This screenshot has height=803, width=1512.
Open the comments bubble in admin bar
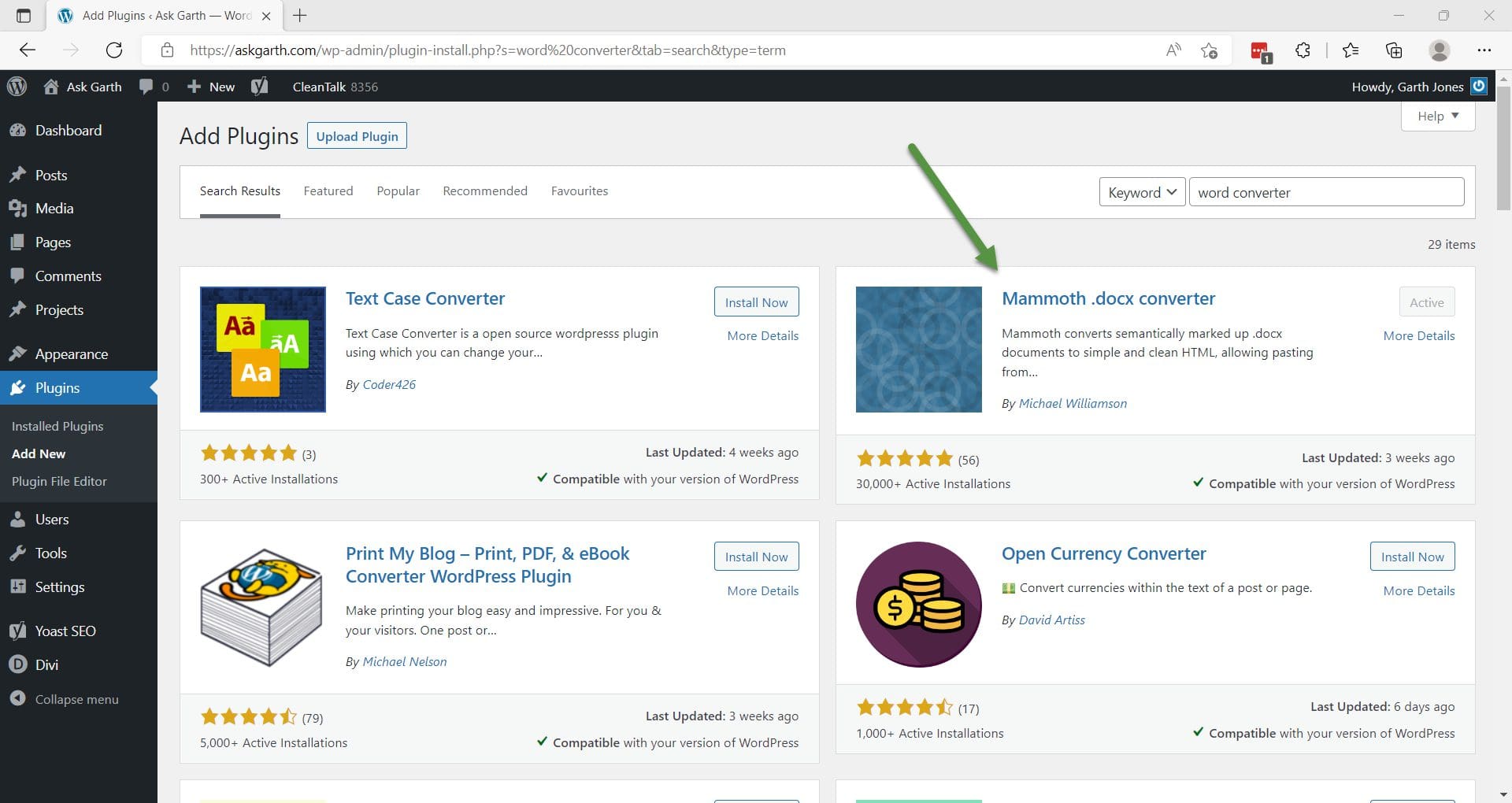pos(154,87)
